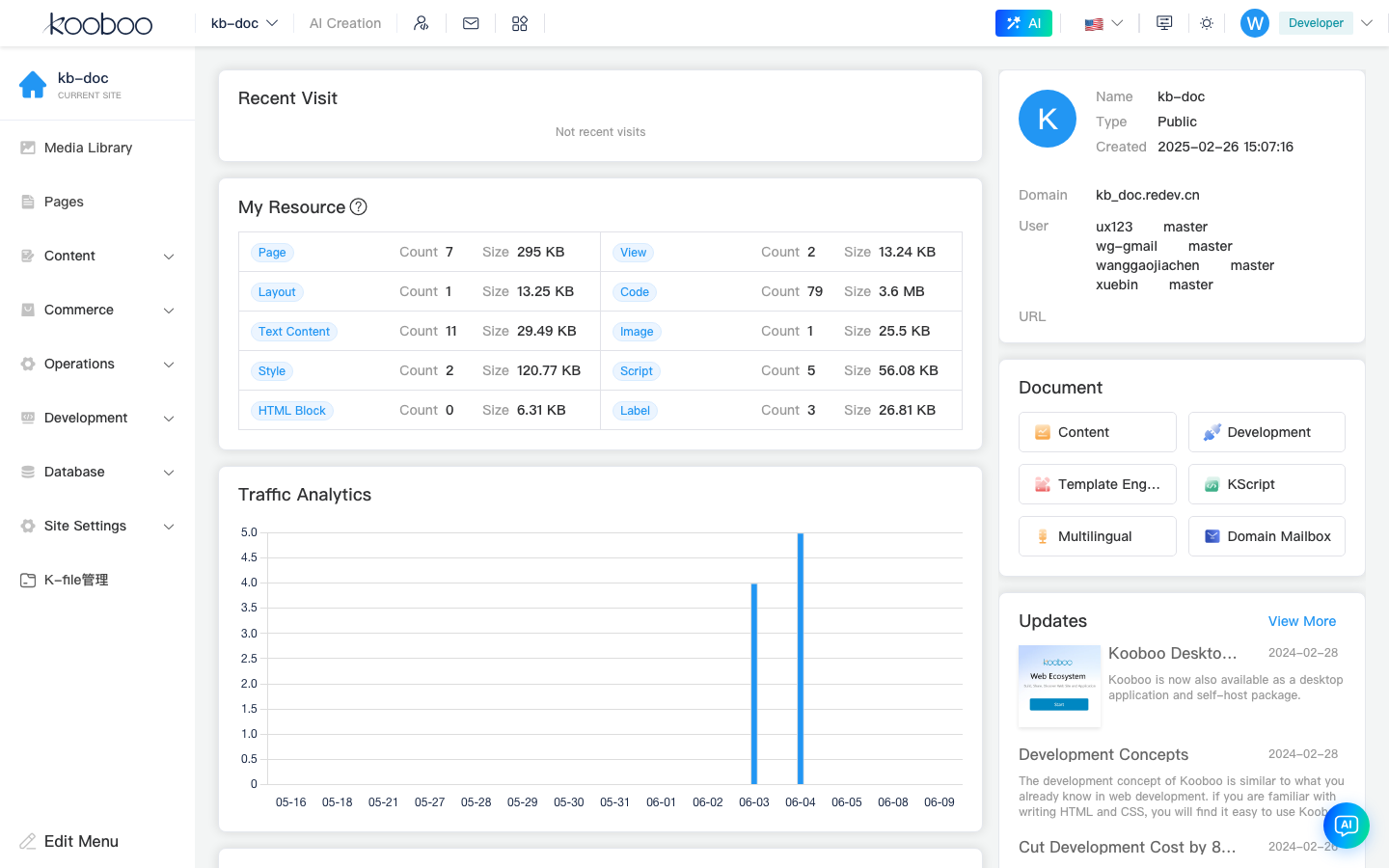1389x868 pixels.
Task: Open the HTML Block resource tag
Action: pos(292,411)
